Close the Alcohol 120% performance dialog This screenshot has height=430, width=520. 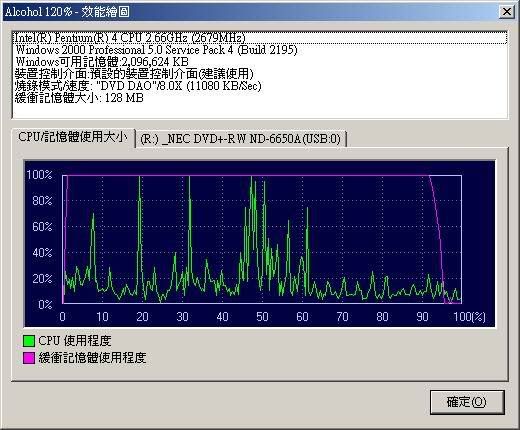pos(506,12)
